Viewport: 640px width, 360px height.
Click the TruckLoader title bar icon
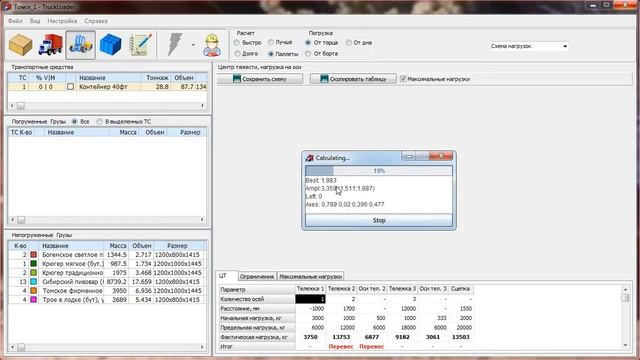pos(7,7)
